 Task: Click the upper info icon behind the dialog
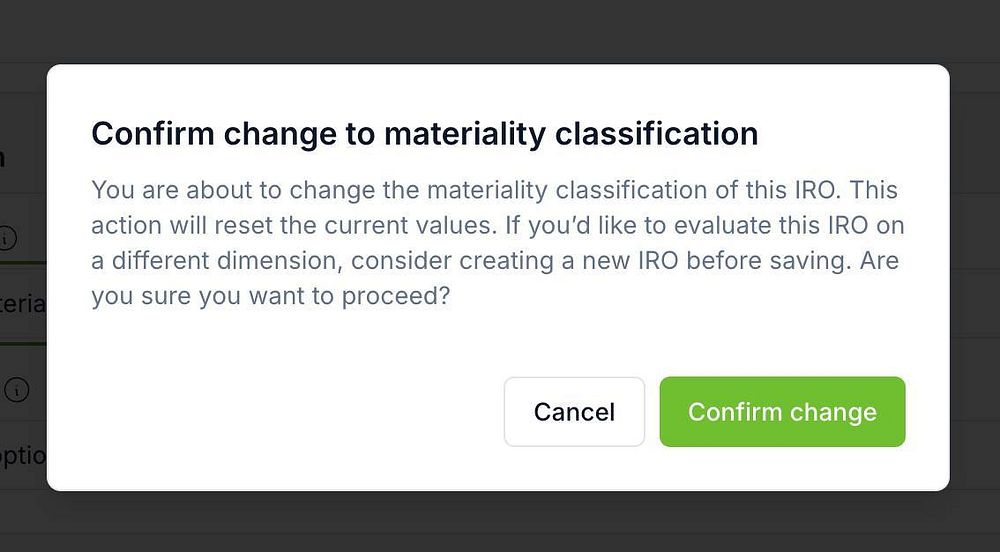9,238
